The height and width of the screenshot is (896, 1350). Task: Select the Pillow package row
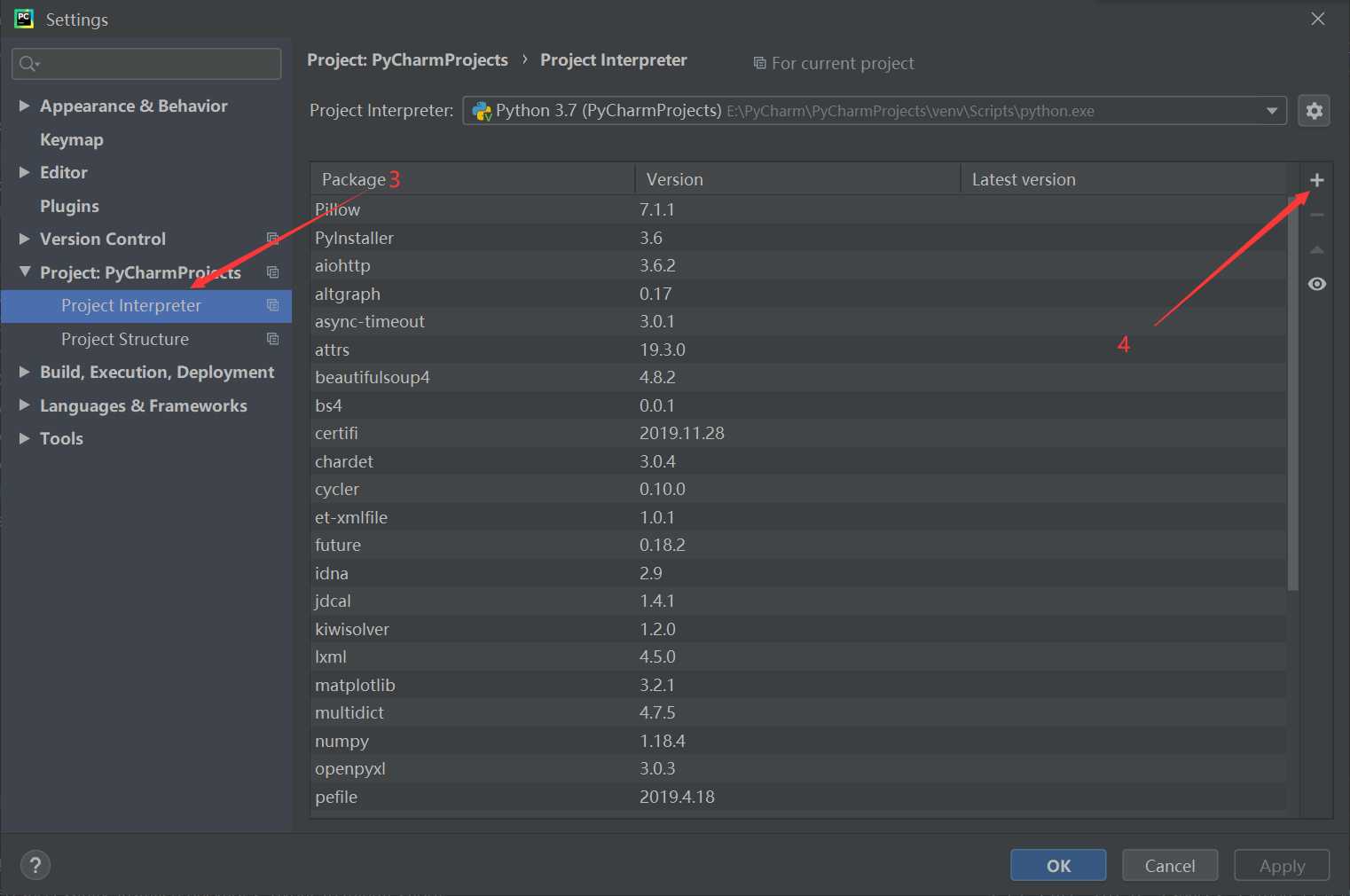click(x=798, y=209)
